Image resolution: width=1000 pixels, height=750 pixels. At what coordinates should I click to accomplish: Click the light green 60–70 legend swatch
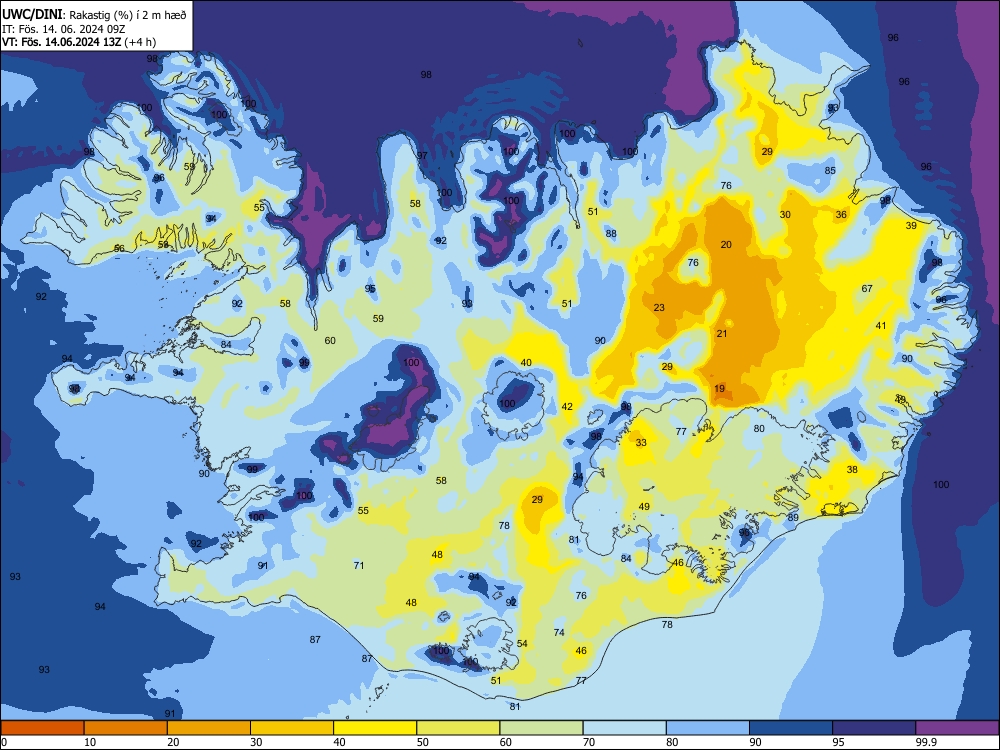tap(541, 728)
